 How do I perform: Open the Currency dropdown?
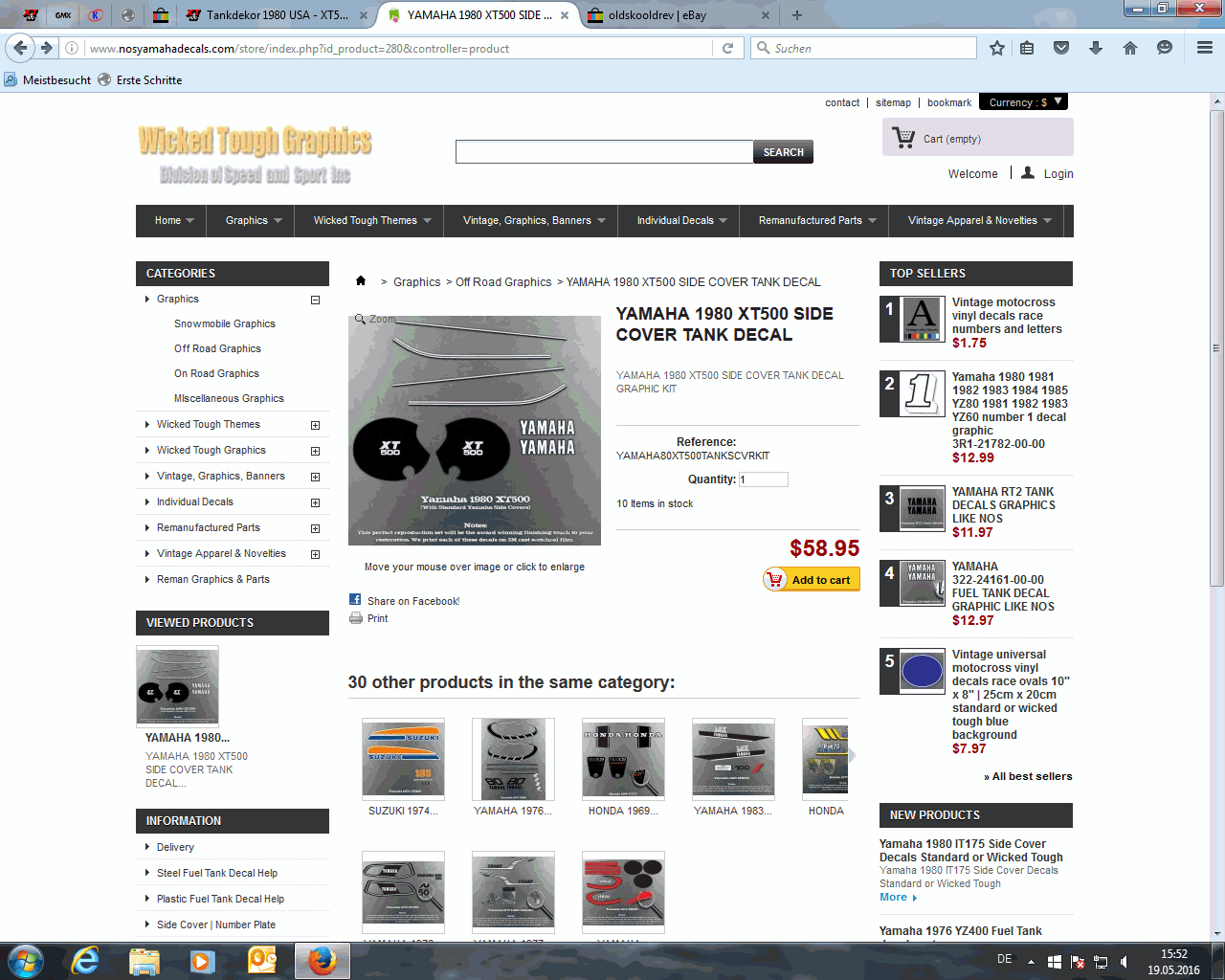[x=1027, y=102]
